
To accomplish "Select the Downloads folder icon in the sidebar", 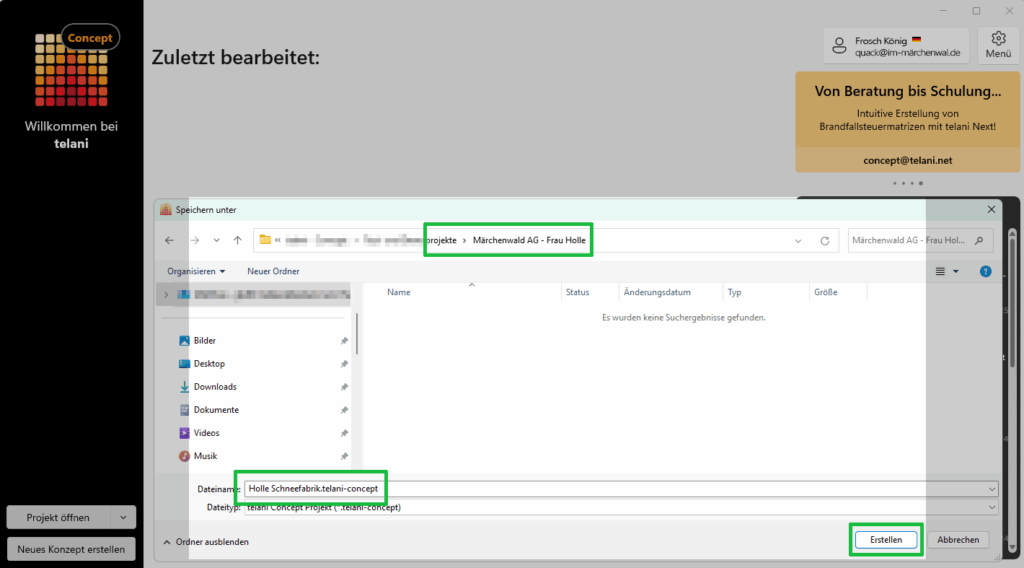I will point(184,387).
